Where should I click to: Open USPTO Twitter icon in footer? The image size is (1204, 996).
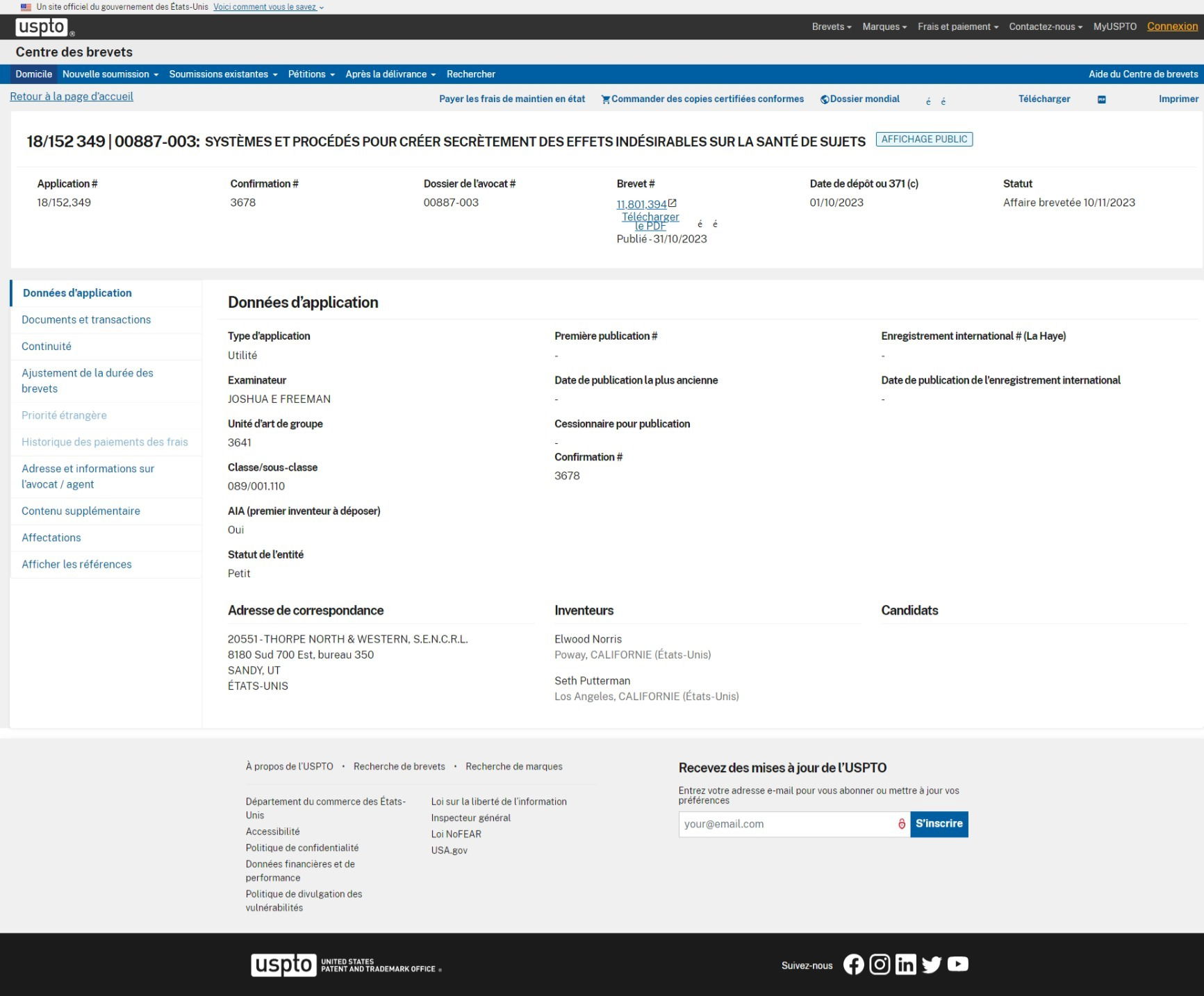pos(932,964)
